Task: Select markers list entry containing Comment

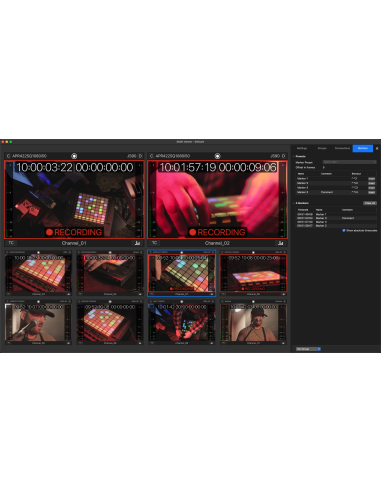Action: [336, 218]
